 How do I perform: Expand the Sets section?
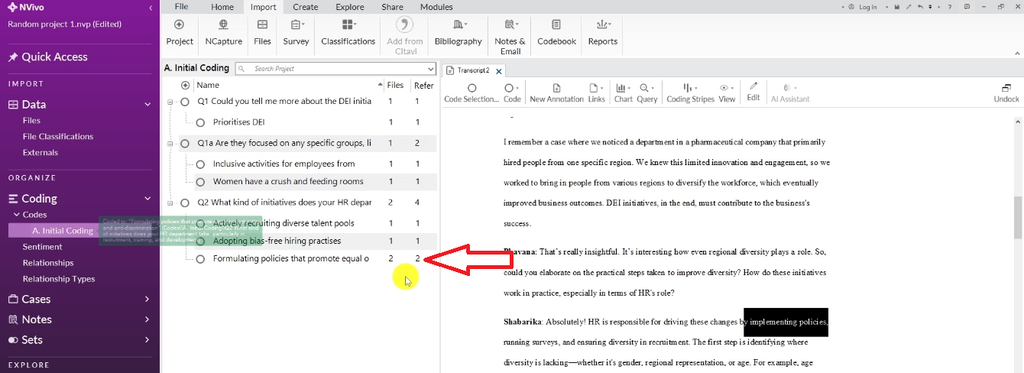point(148,340)
